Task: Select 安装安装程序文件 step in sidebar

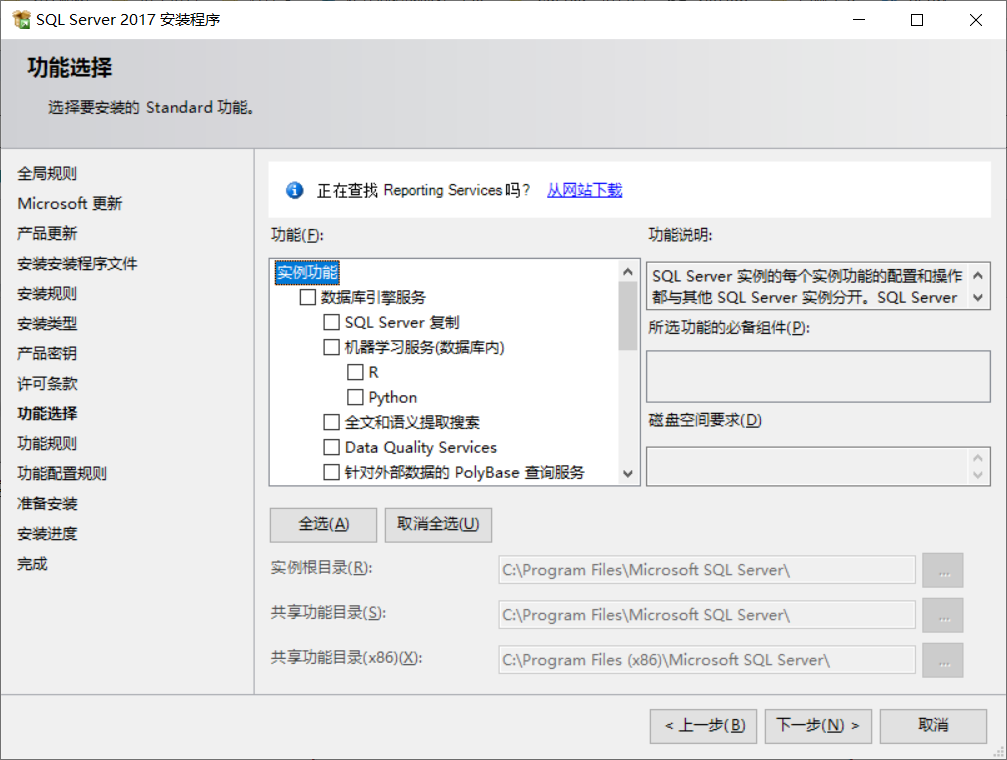Action: click(77, 263)
